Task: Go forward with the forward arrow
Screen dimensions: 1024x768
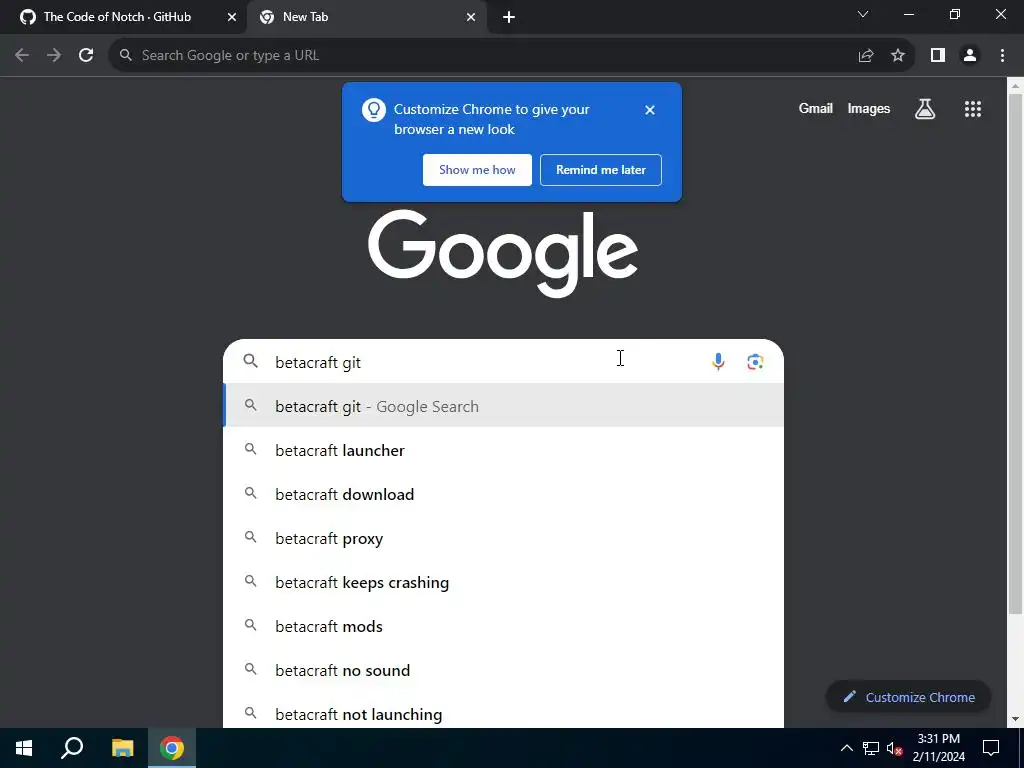Action: [x=54, y=56]
